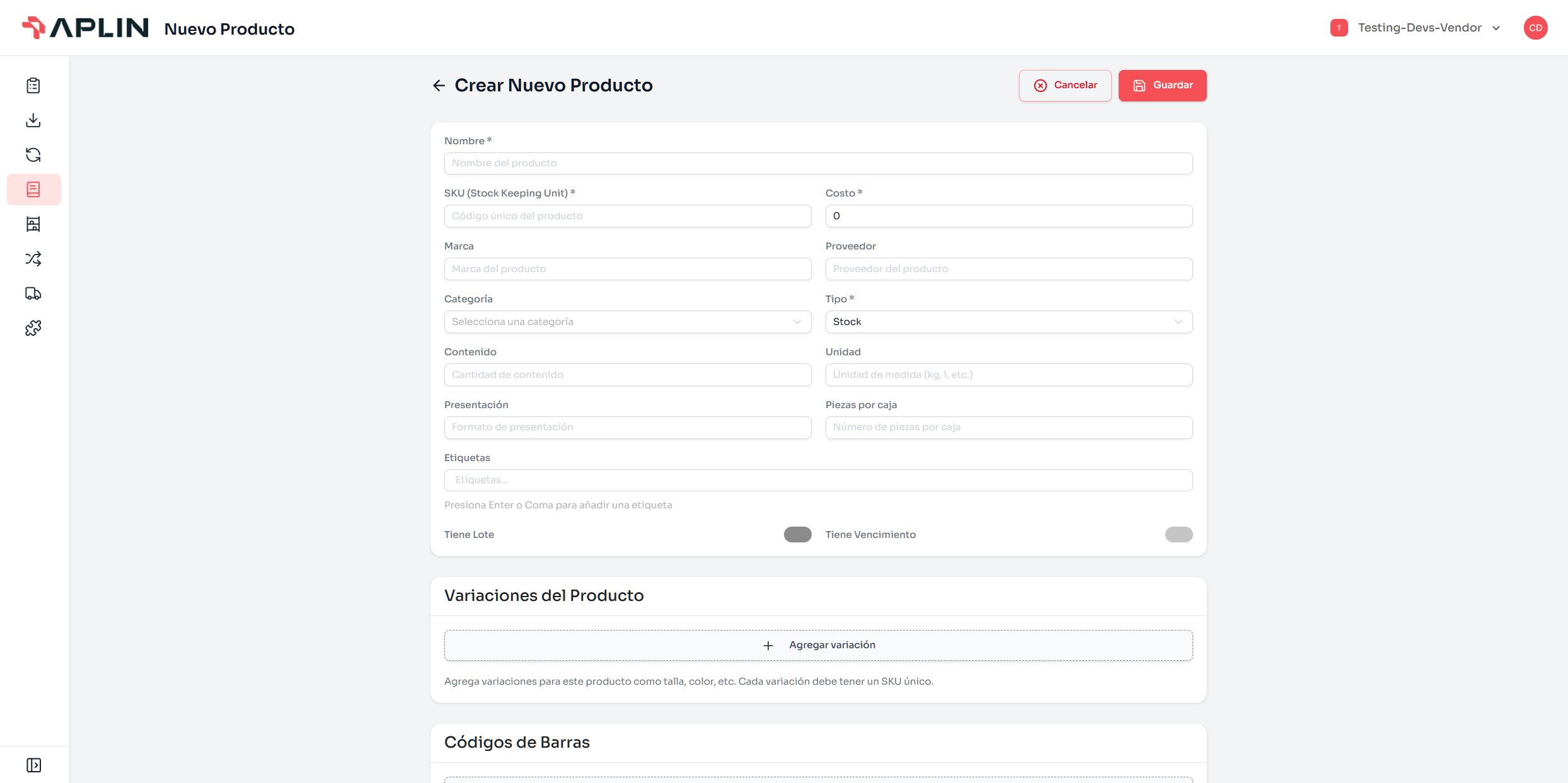The image size is (1568, 783).
Task: Click the Costo input field
Action: (x=1008, y=216)
